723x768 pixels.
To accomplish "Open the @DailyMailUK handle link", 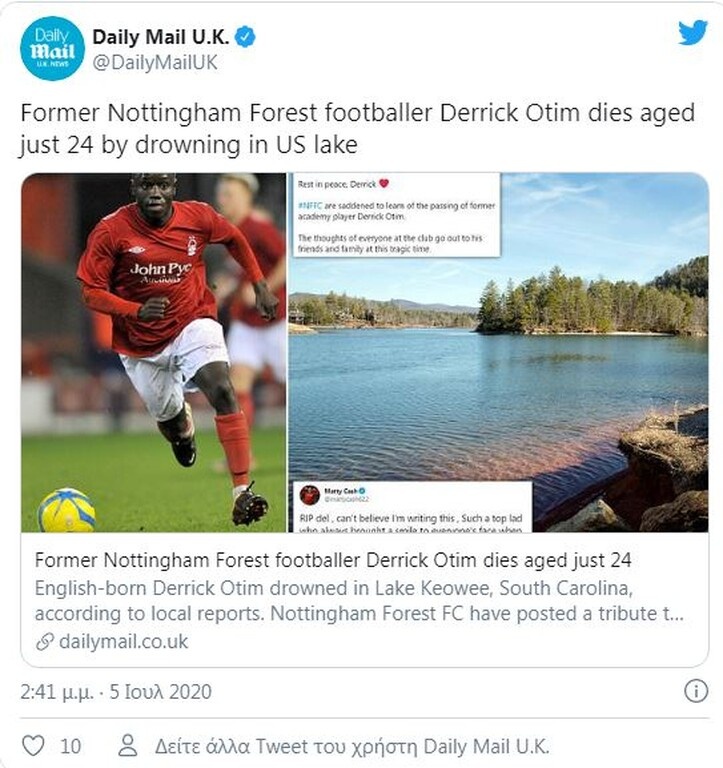I will [155, 62].
